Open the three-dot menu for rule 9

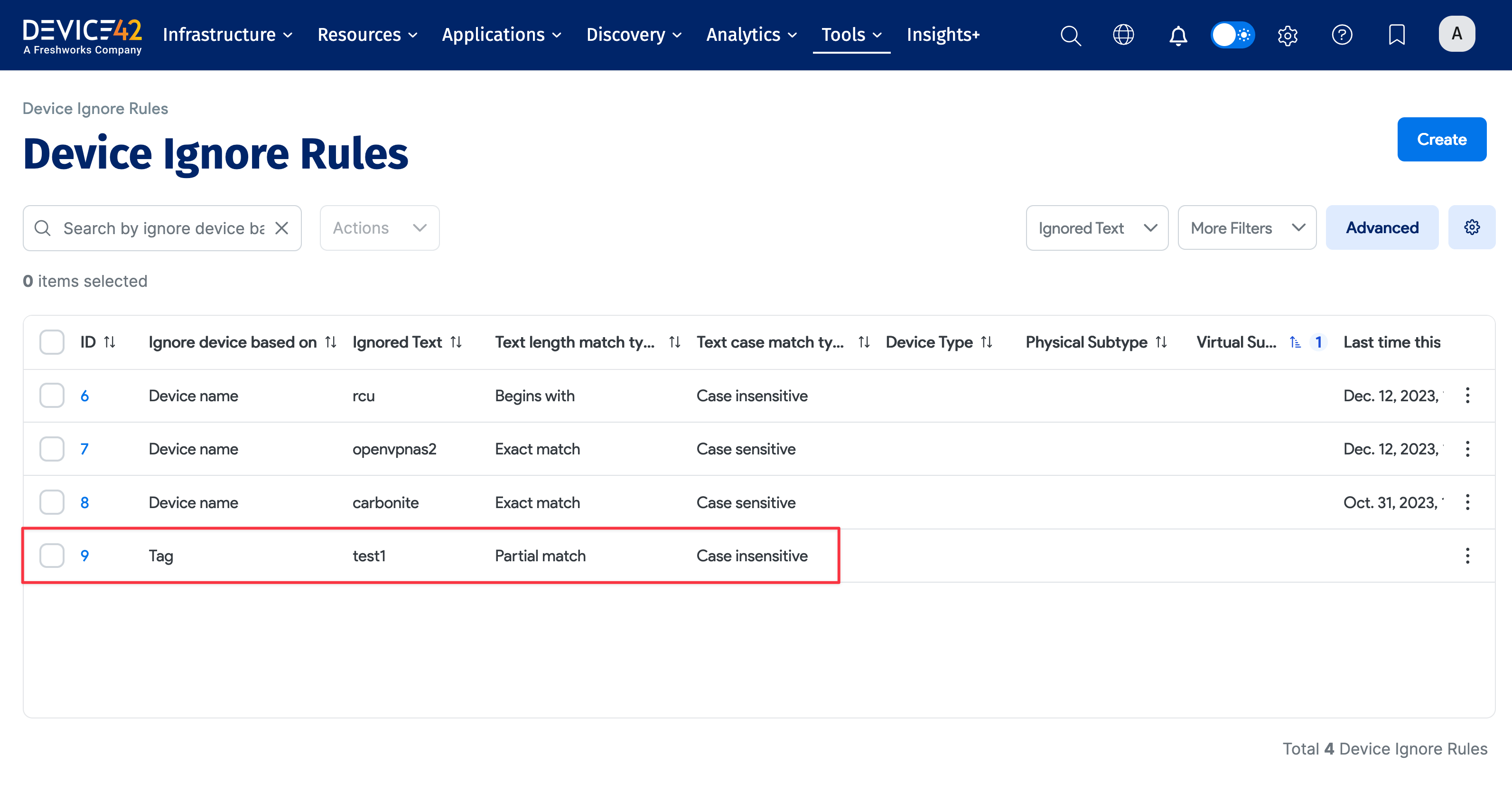(1467, 556)
